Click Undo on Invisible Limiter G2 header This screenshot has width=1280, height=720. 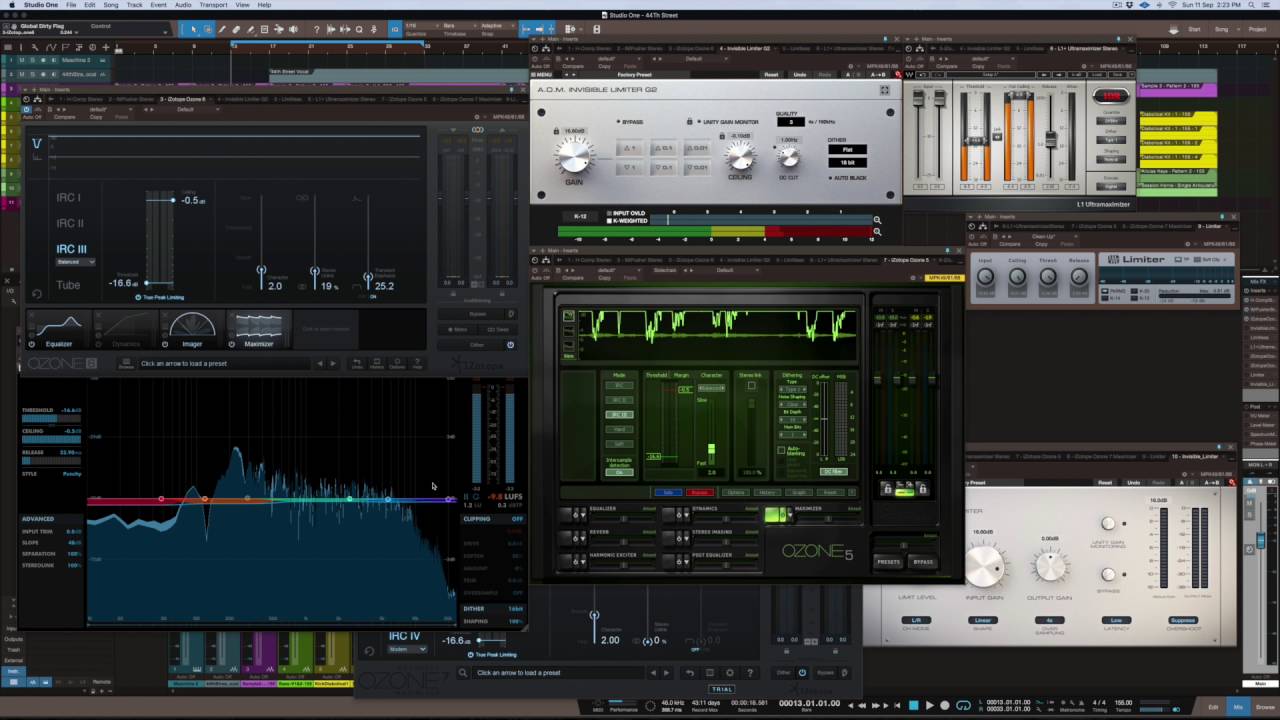click(x=799, y=75)
